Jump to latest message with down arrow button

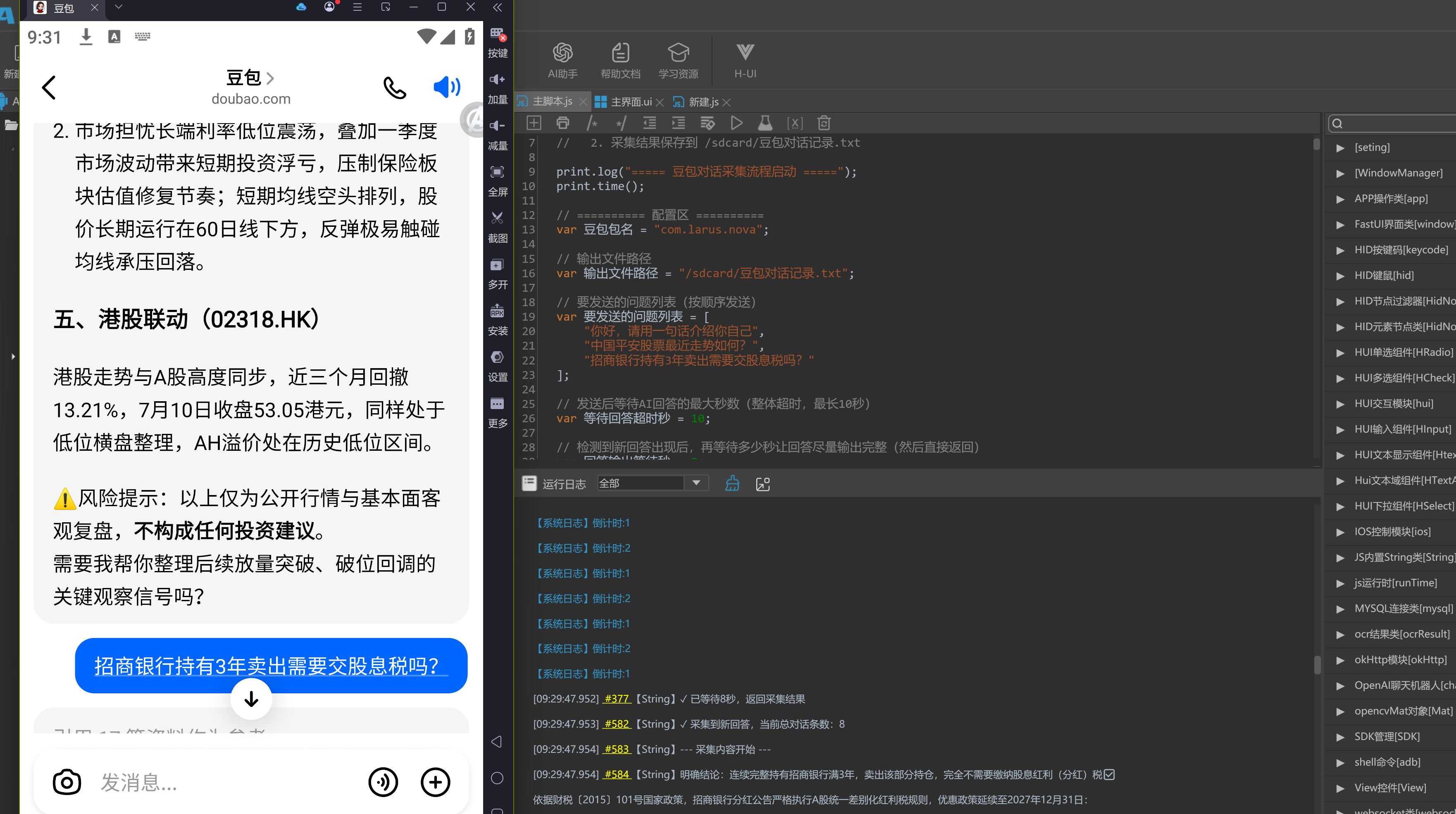pos(252,699)
